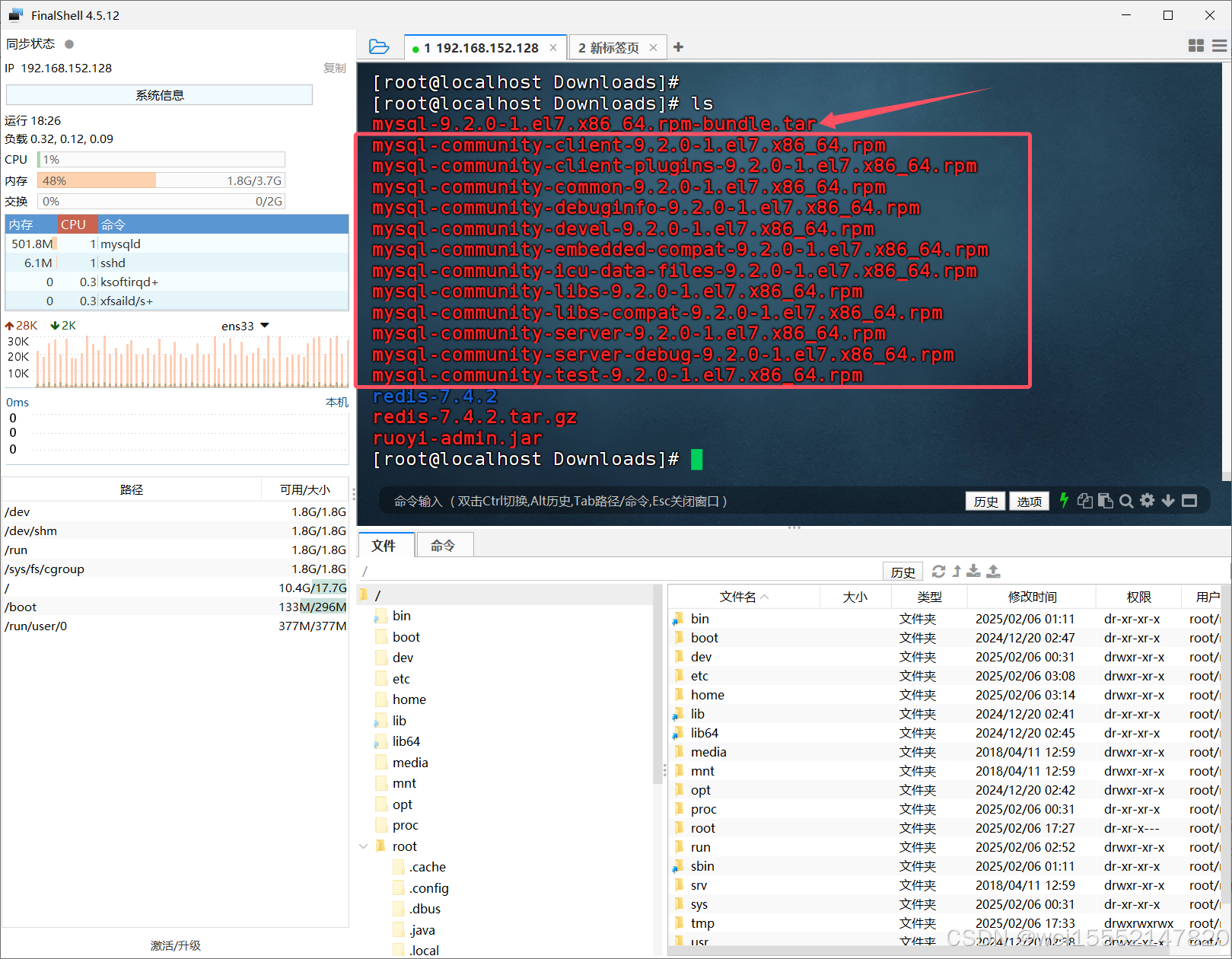Select the /boot disk path row
Screen dimensions: 1232x959
pyautogui.click(x=175, y=607)
